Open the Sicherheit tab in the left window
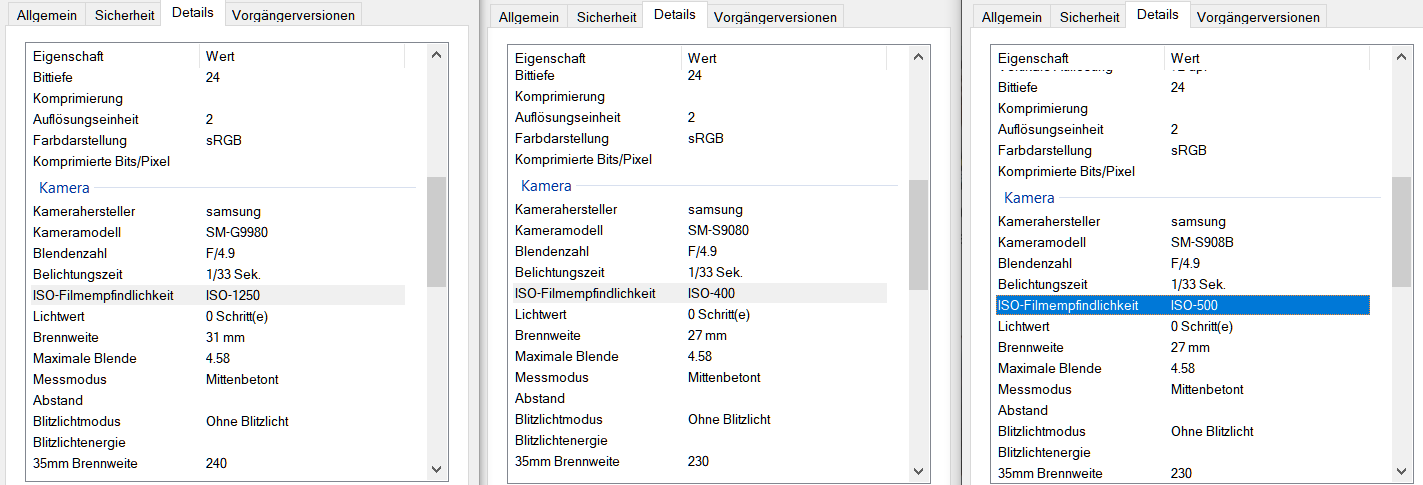This screenshot has width=1423, height=485. [124, 14]
